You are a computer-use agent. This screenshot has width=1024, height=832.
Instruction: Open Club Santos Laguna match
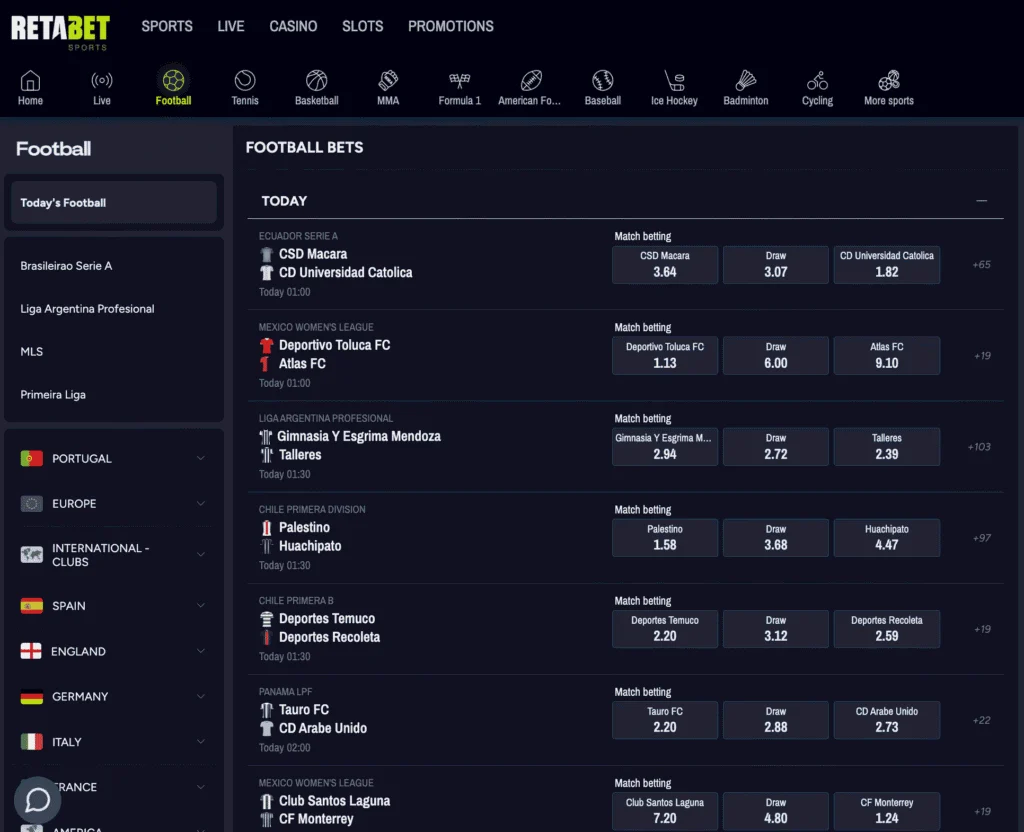click(334, 801)
